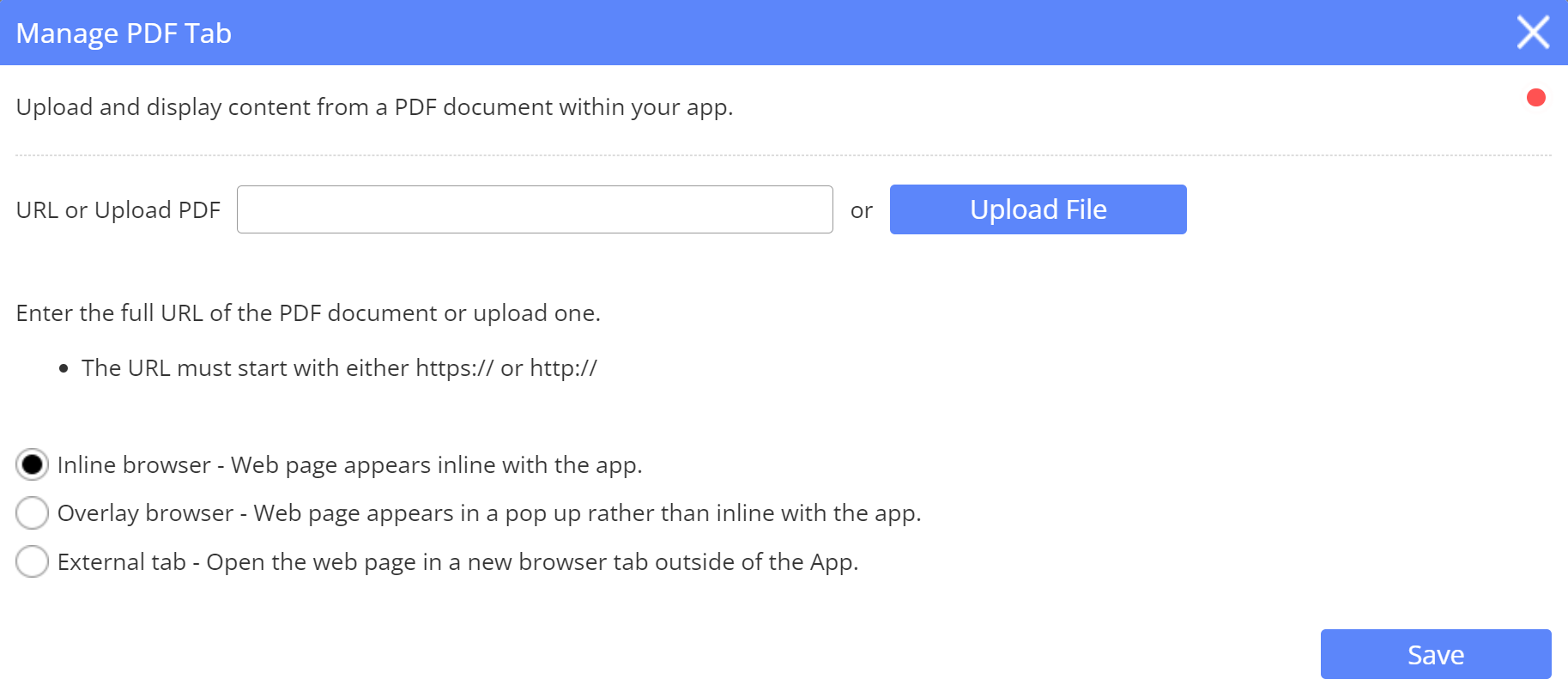The height and width of the screenshot is (691, 1568).
Task: Save the PDF tab settings
Action: pyautogui.click(x=1435, y=654)
